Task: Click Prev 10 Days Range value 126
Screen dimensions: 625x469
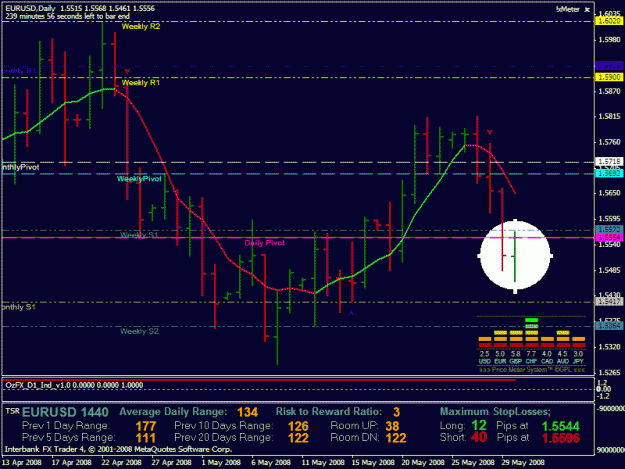Action: coord(298,426)
